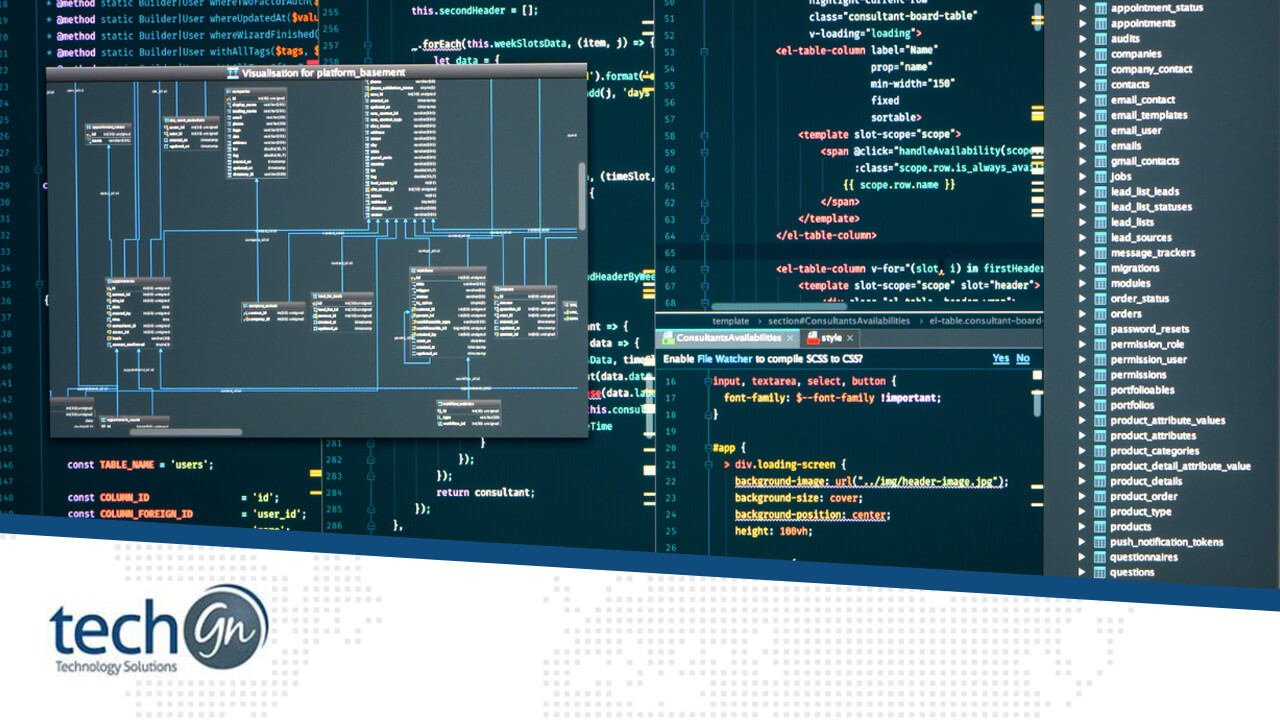Image resolution: width=1280 pixels, height=720 pixels.
Task: Click the emails table icon
Action: [x=1101, y=145]
